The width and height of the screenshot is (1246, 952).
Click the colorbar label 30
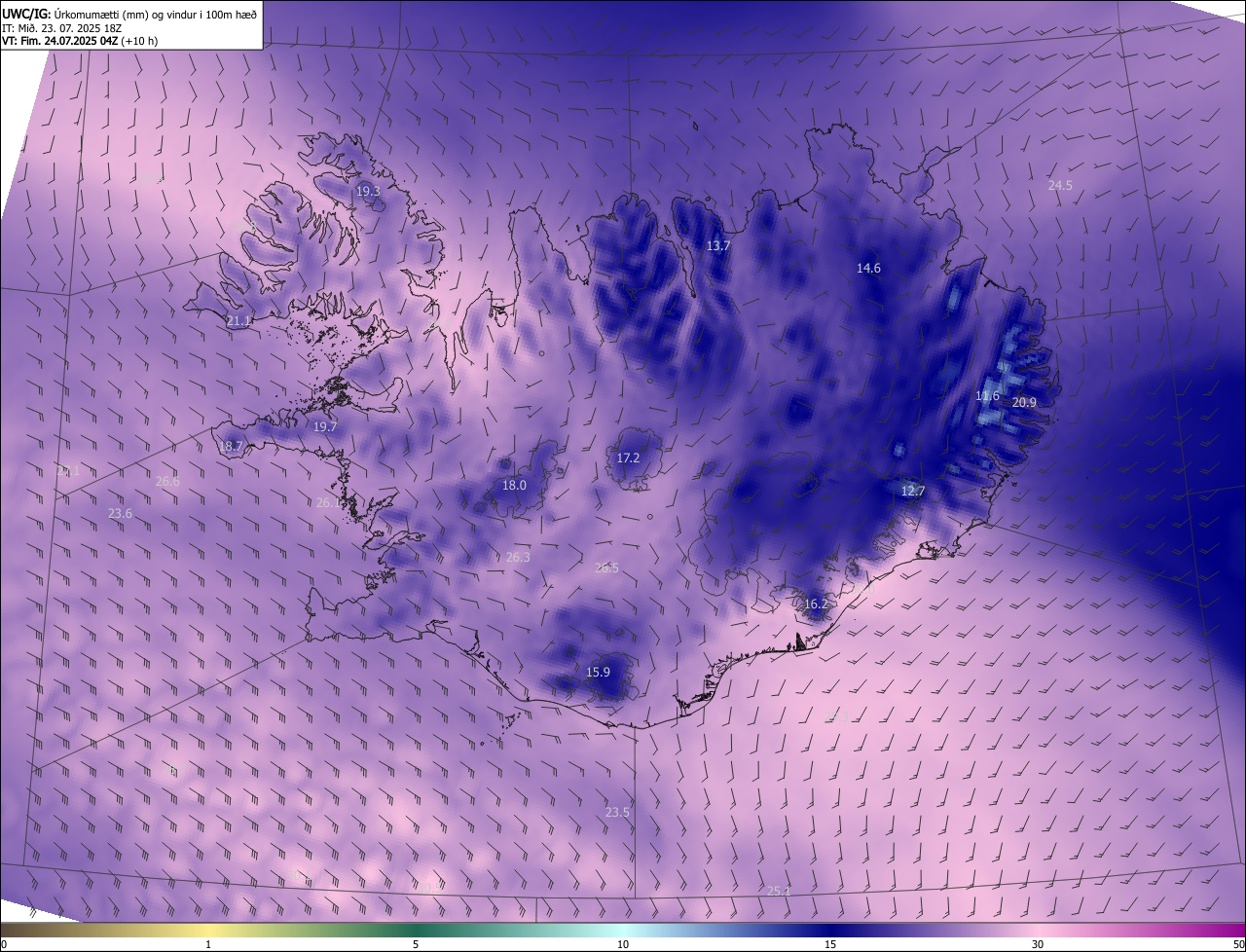pos(1038,944)
